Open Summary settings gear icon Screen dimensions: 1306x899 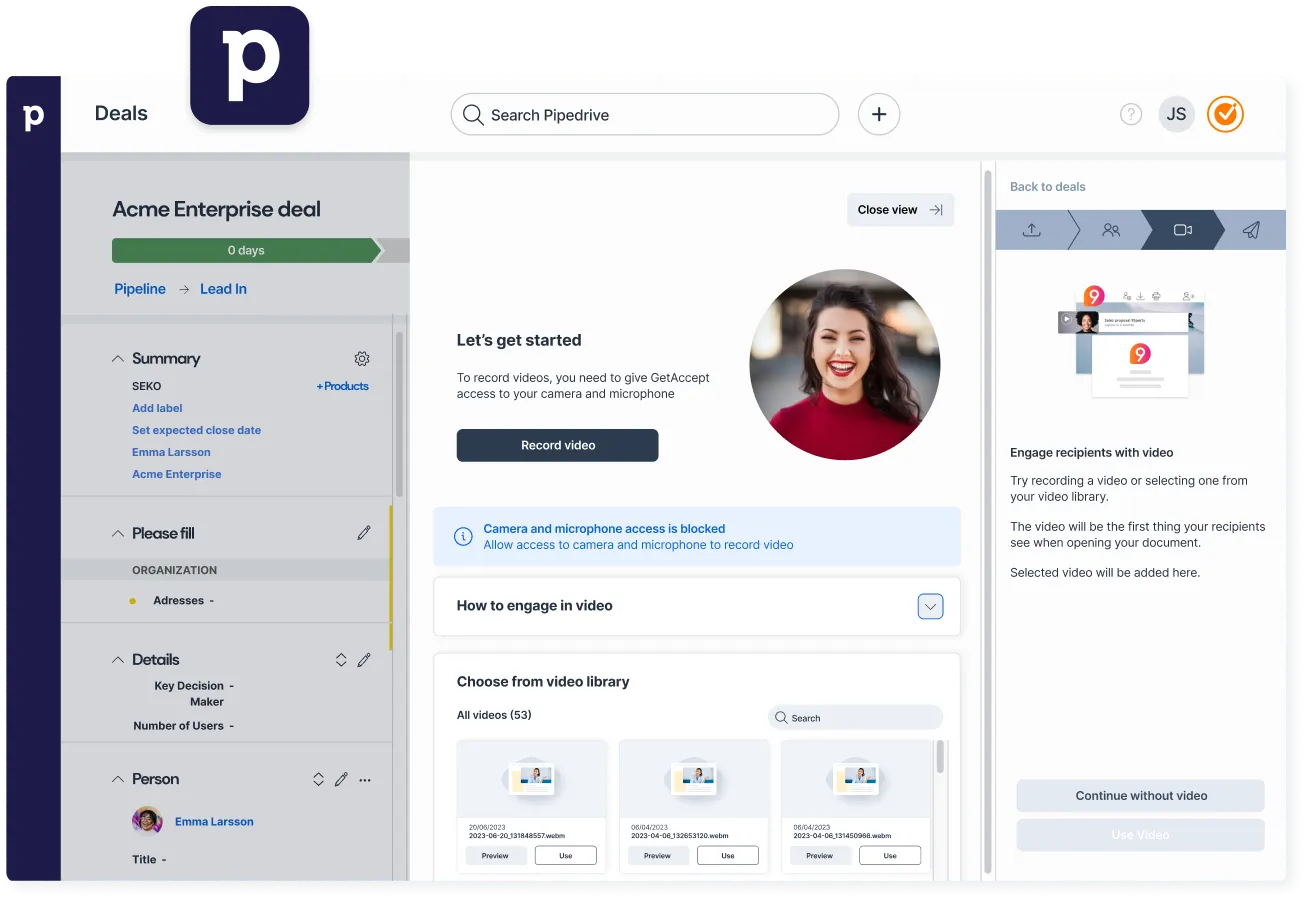pyautogui.click(x=362, y=358)
